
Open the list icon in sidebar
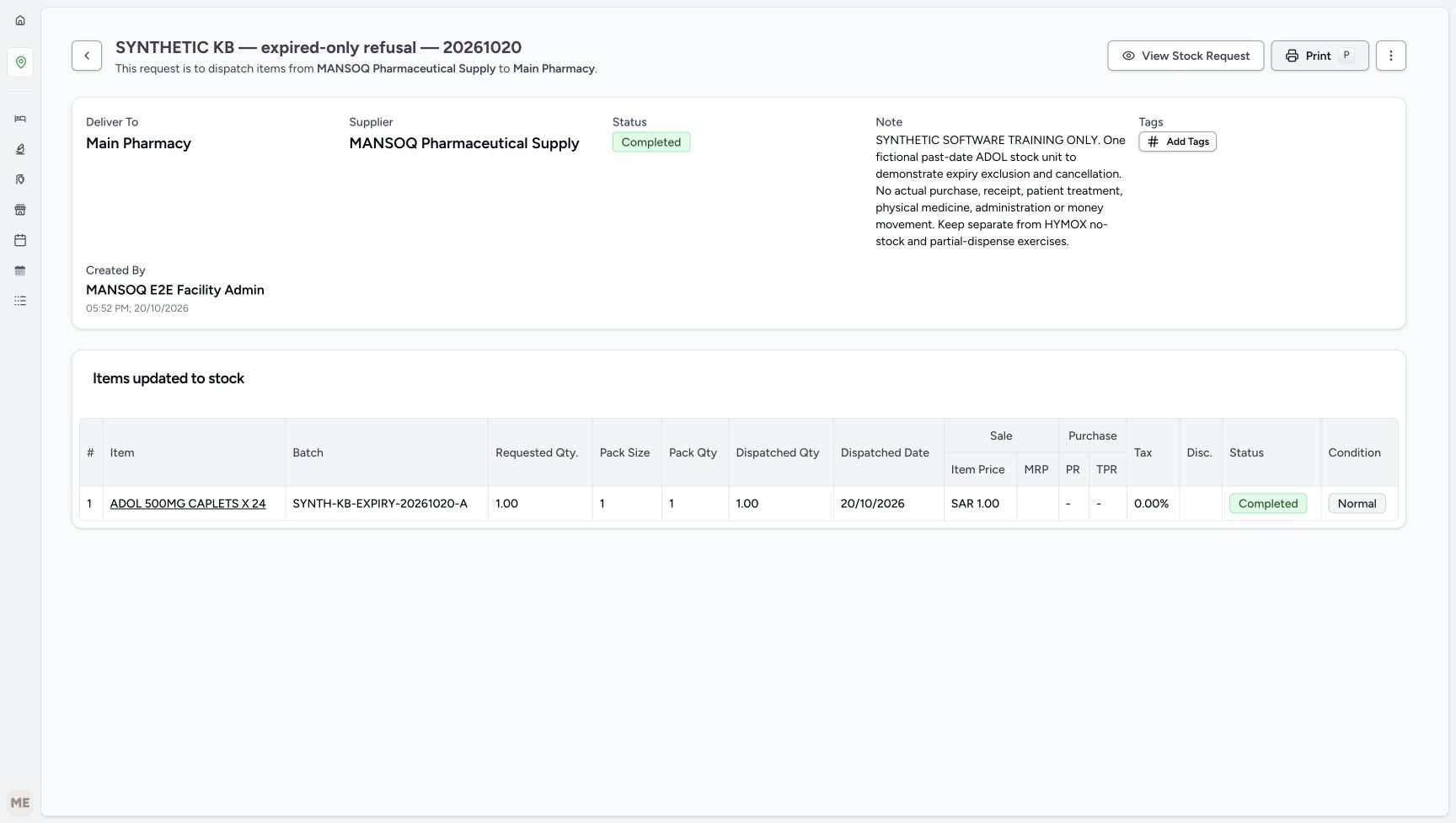tap(20, 301)
